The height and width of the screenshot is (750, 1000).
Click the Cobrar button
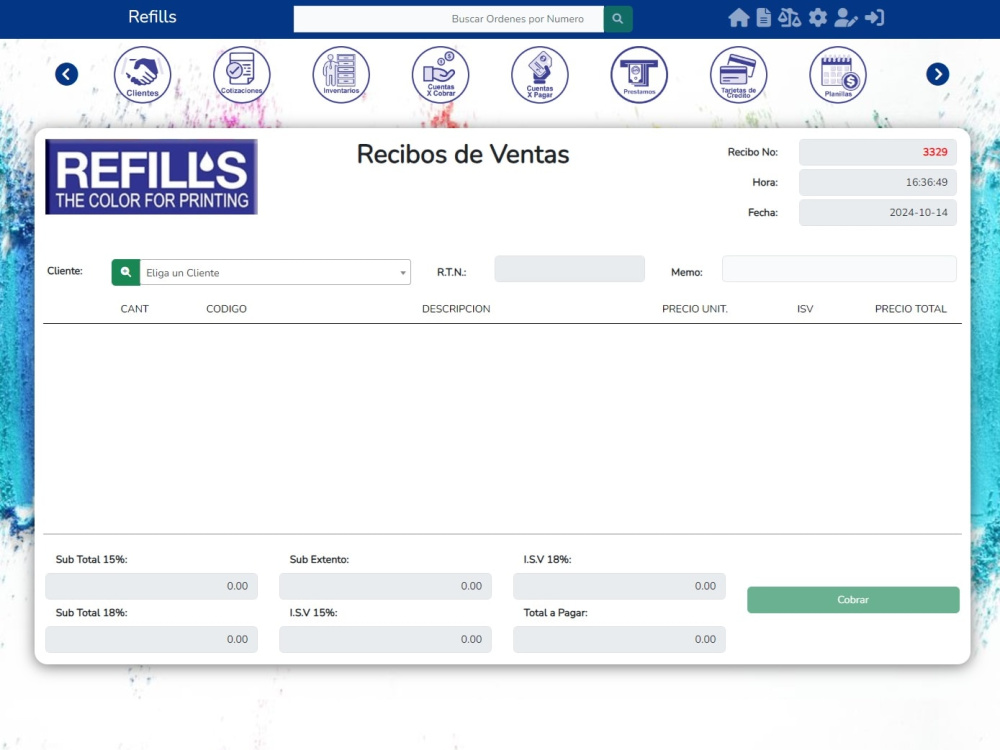[853, 599]
